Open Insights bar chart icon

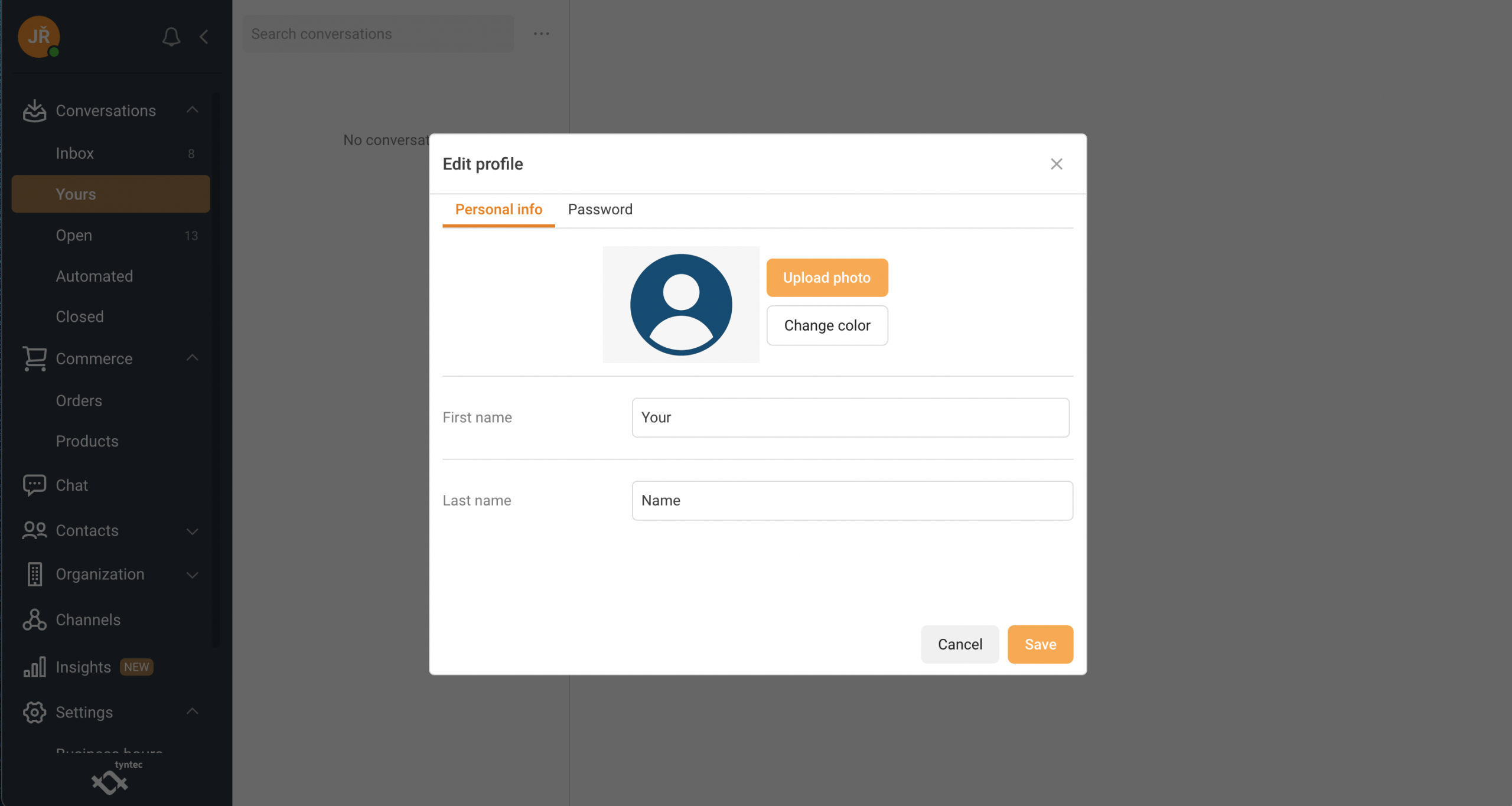pos(34,667)
